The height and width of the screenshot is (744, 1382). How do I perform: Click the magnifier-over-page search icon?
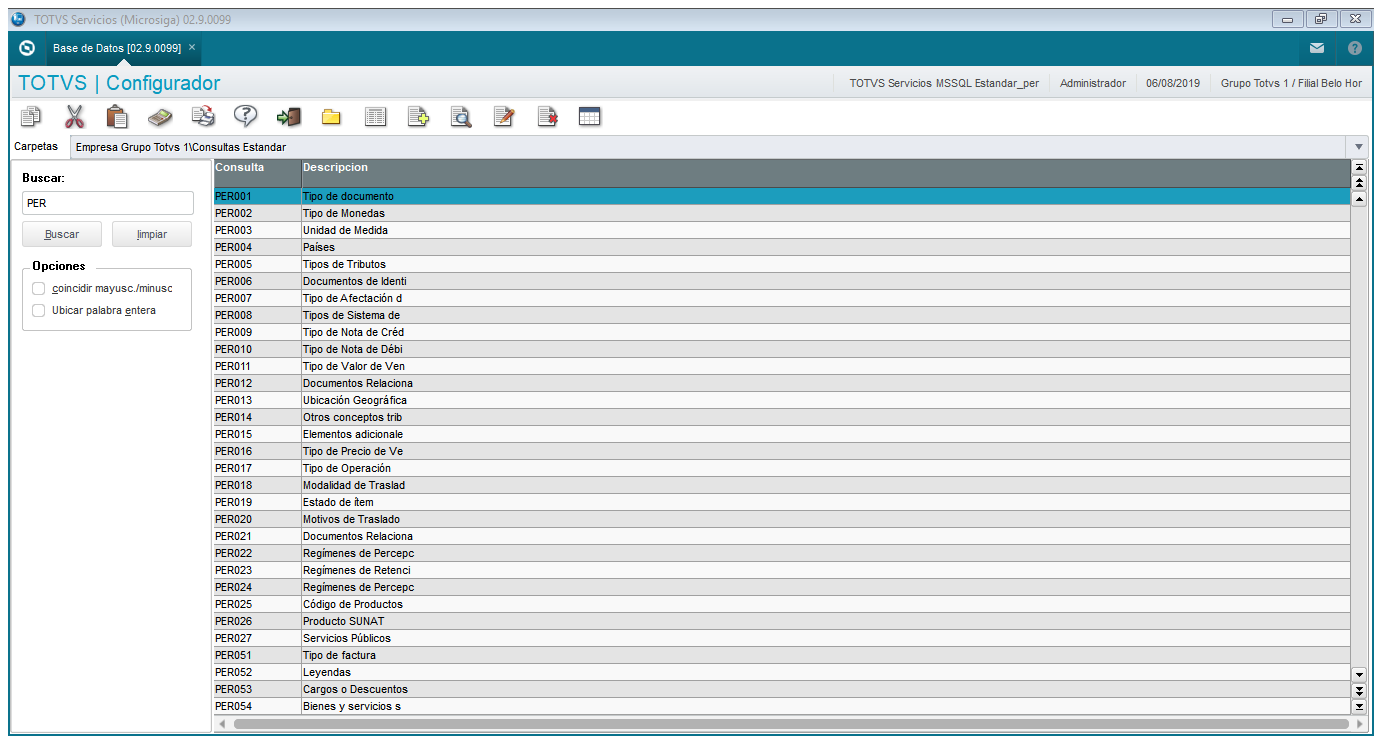point(461,117)
